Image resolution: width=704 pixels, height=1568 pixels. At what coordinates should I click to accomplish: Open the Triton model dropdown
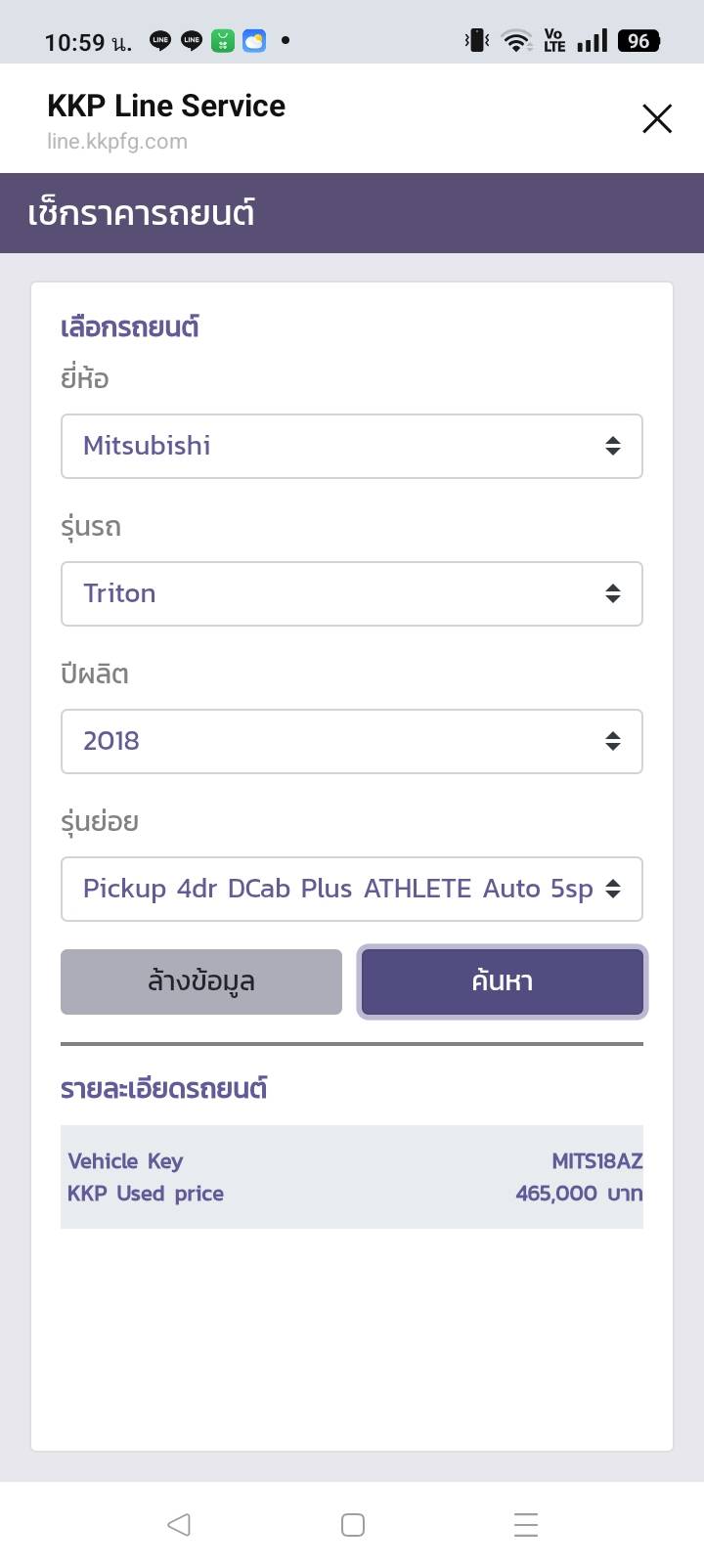tap(351, 593)
